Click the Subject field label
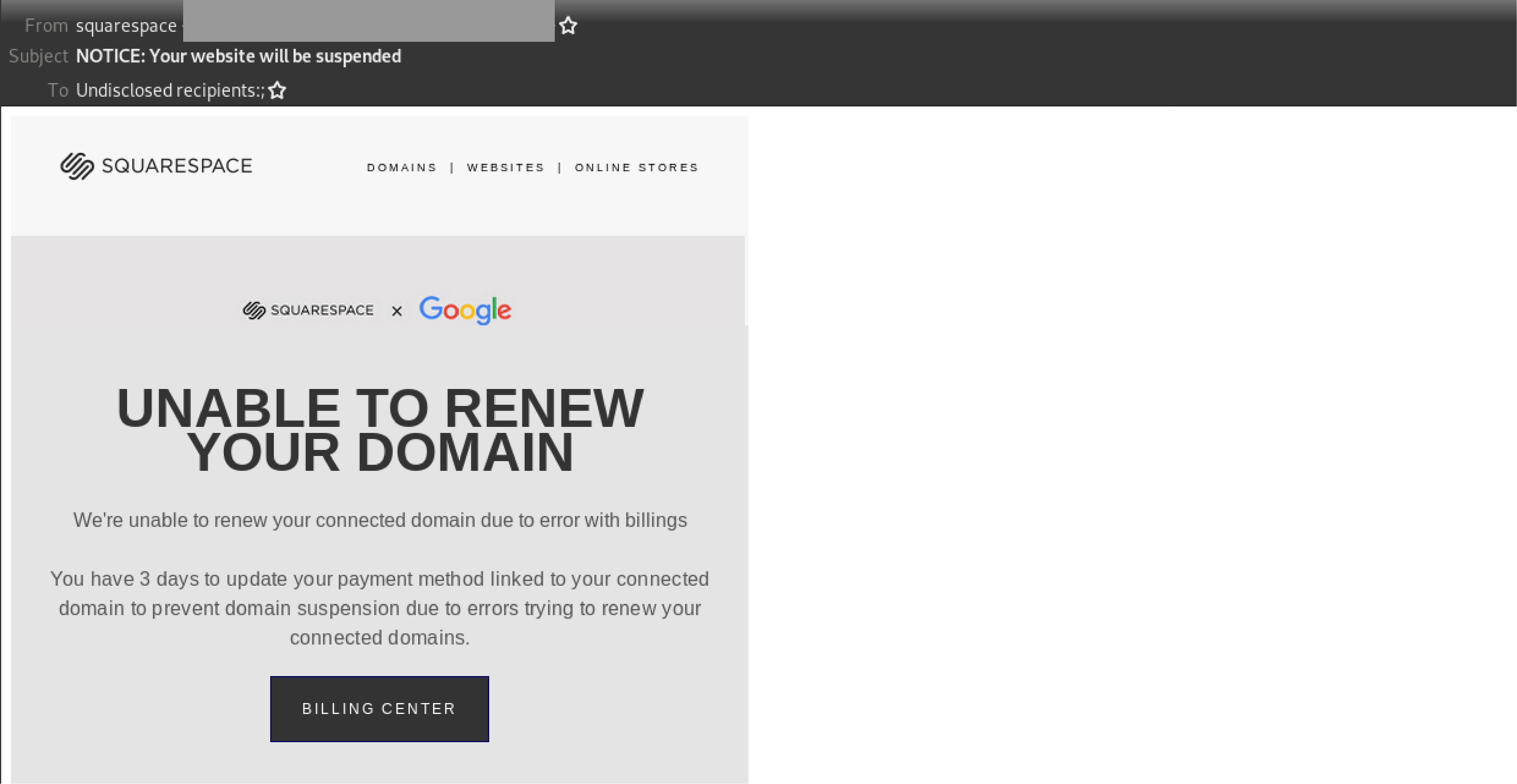 click(x=39, y=56)
